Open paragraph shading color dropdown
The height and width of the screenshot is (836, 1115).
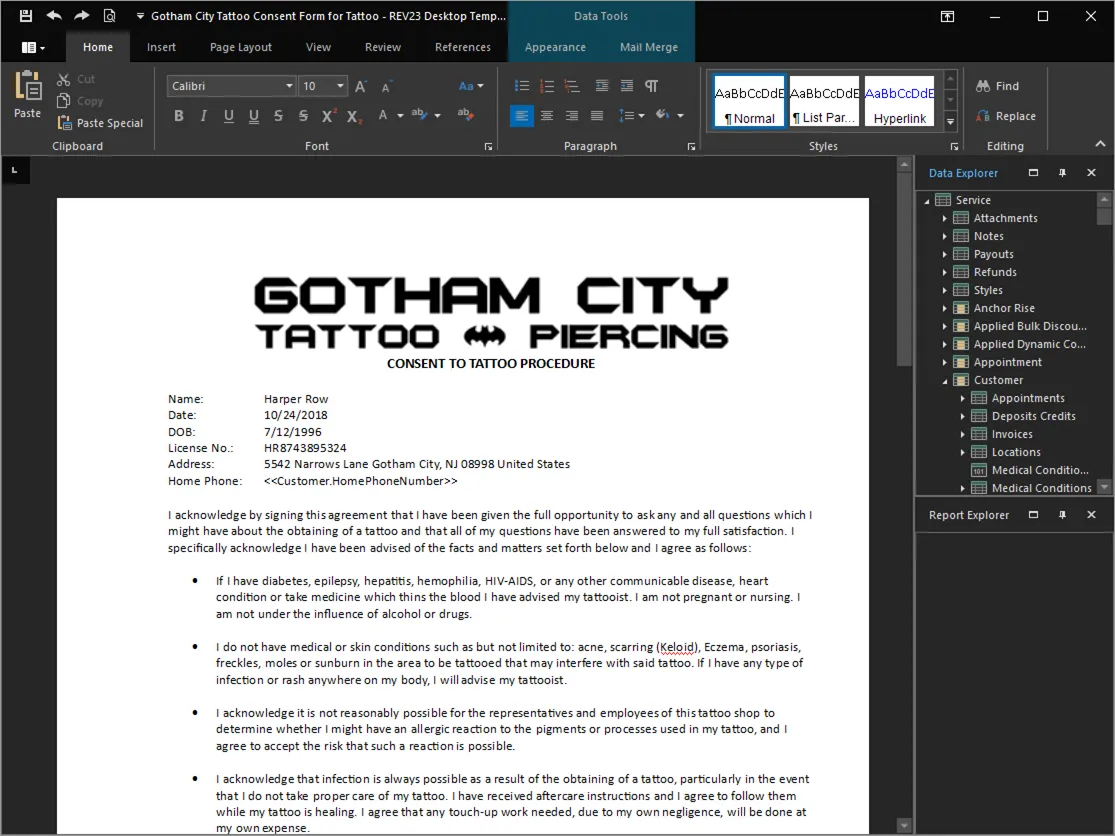681,116
